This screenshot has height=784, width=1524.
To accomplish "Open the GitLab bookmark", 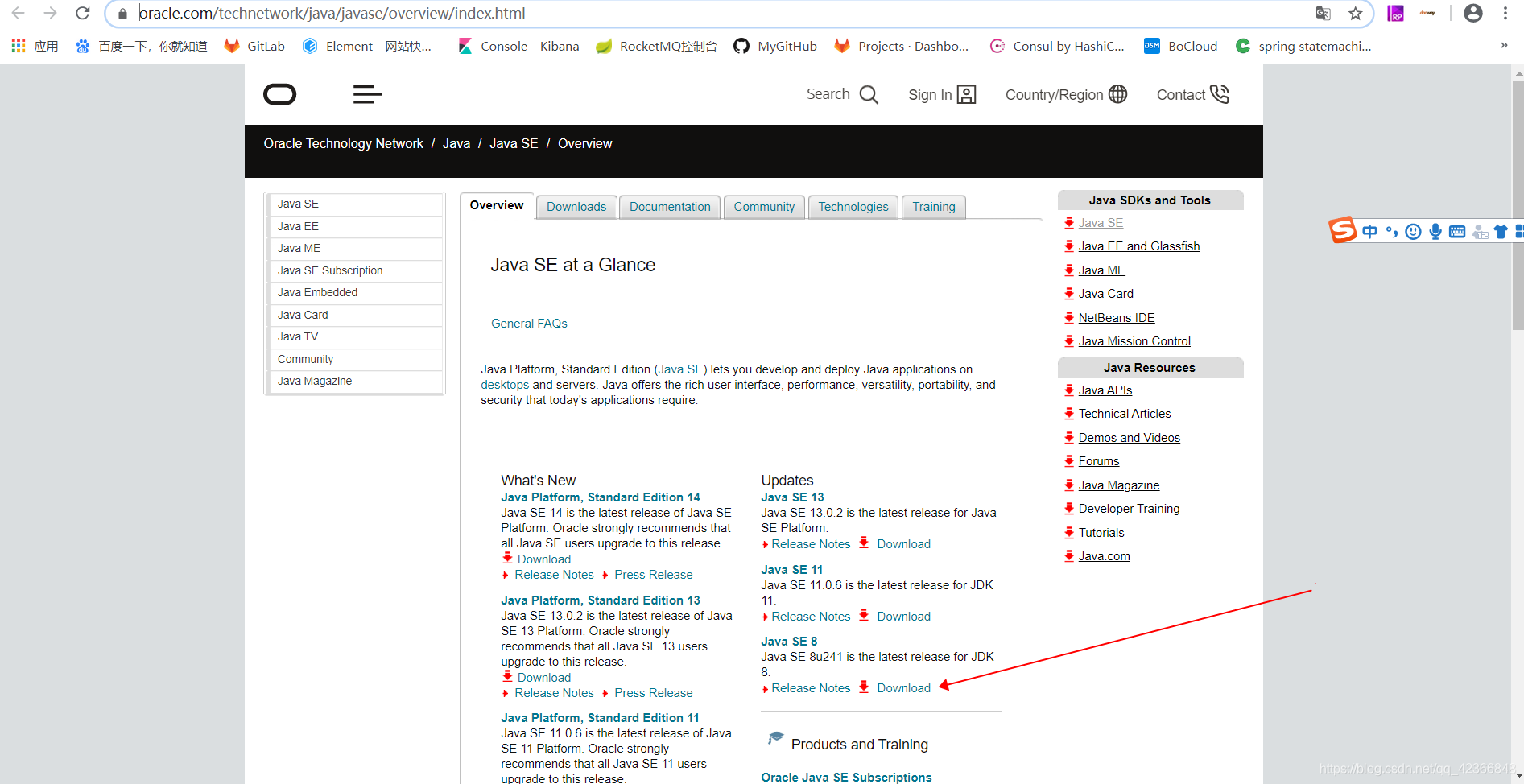I will pyautogui.click(x=254, y=46).
